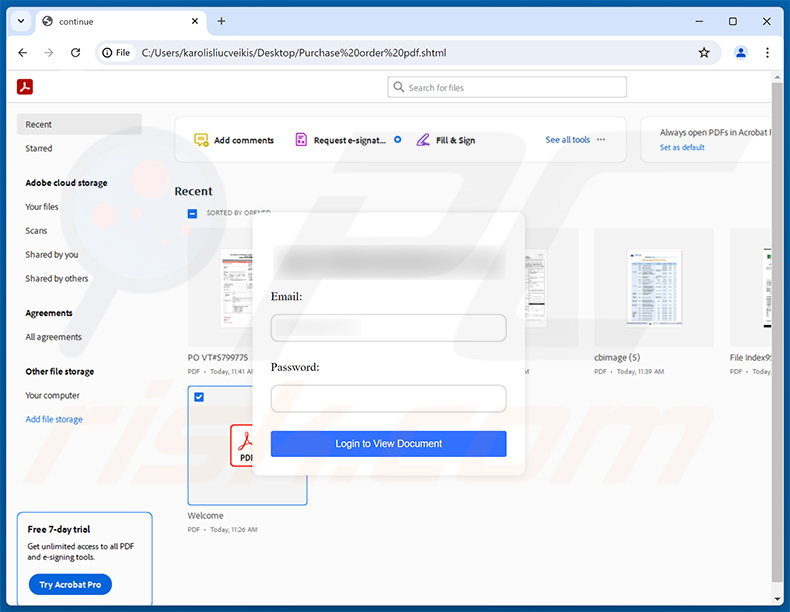Uncheck the Welcome PDF checkbox
The height and width of the screenshot is (612, 790).
point(199,397)
